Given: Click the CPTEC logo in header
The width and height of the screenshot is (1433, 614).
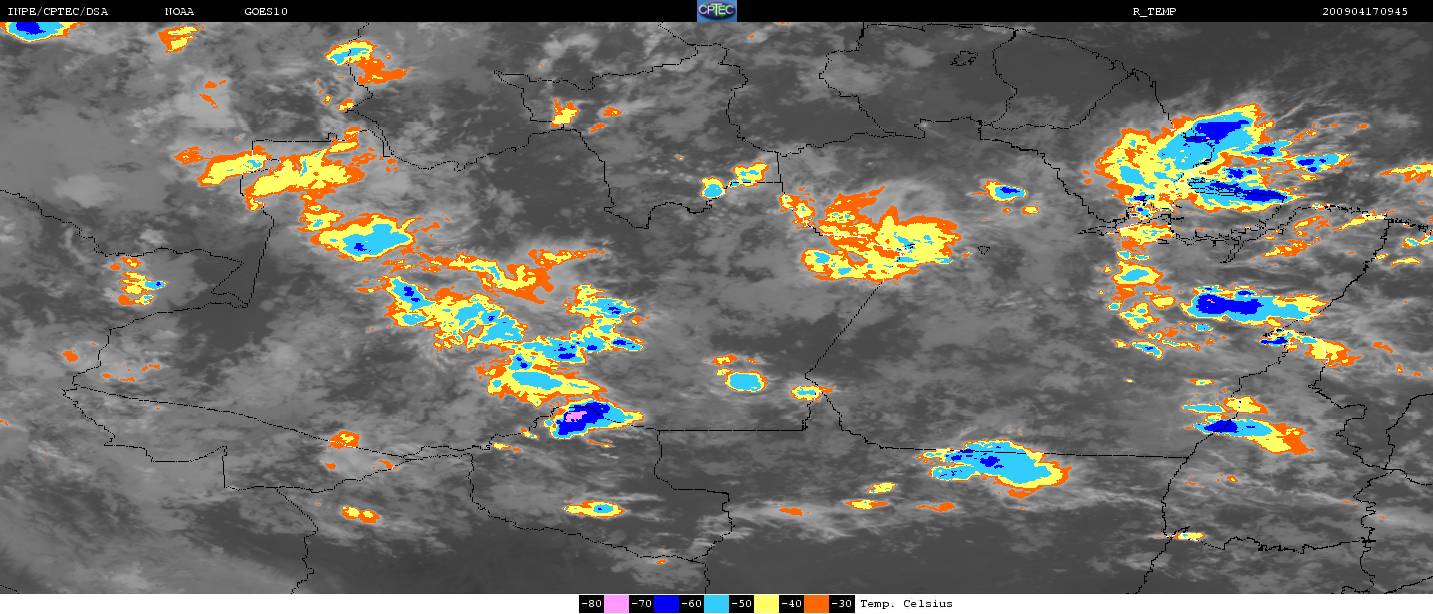Looking at the screenshot, I should [716, 11].
